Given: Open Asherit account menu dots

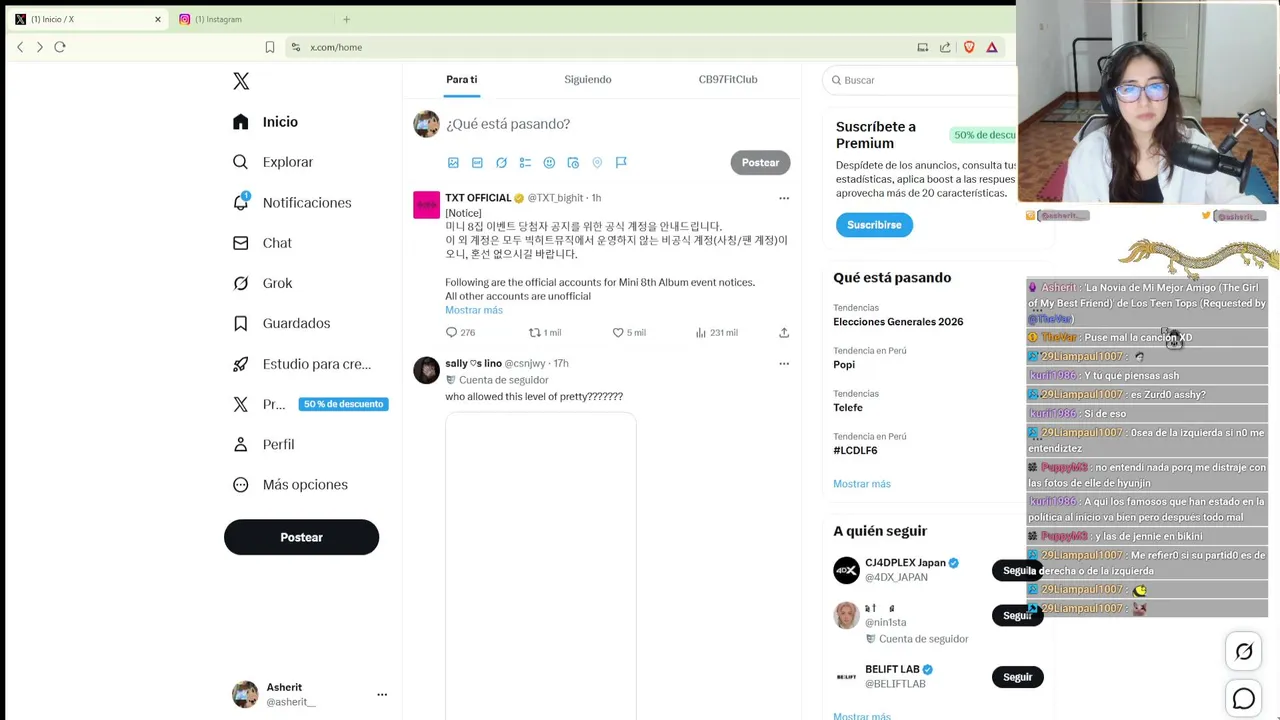Looking at the screenshot, I should pos(382,694).
